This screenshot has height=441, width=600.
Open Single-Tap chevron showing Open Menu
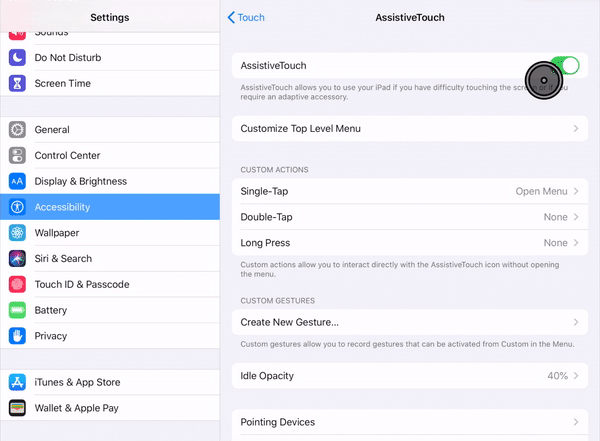pos(576,191)
